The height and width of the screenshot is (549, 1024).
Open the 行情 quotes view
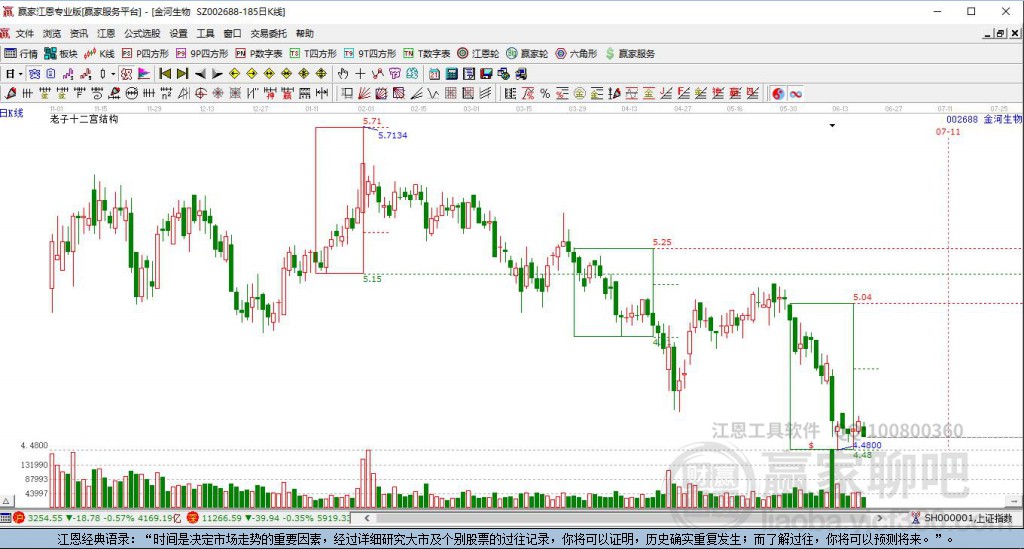point(21,54)
